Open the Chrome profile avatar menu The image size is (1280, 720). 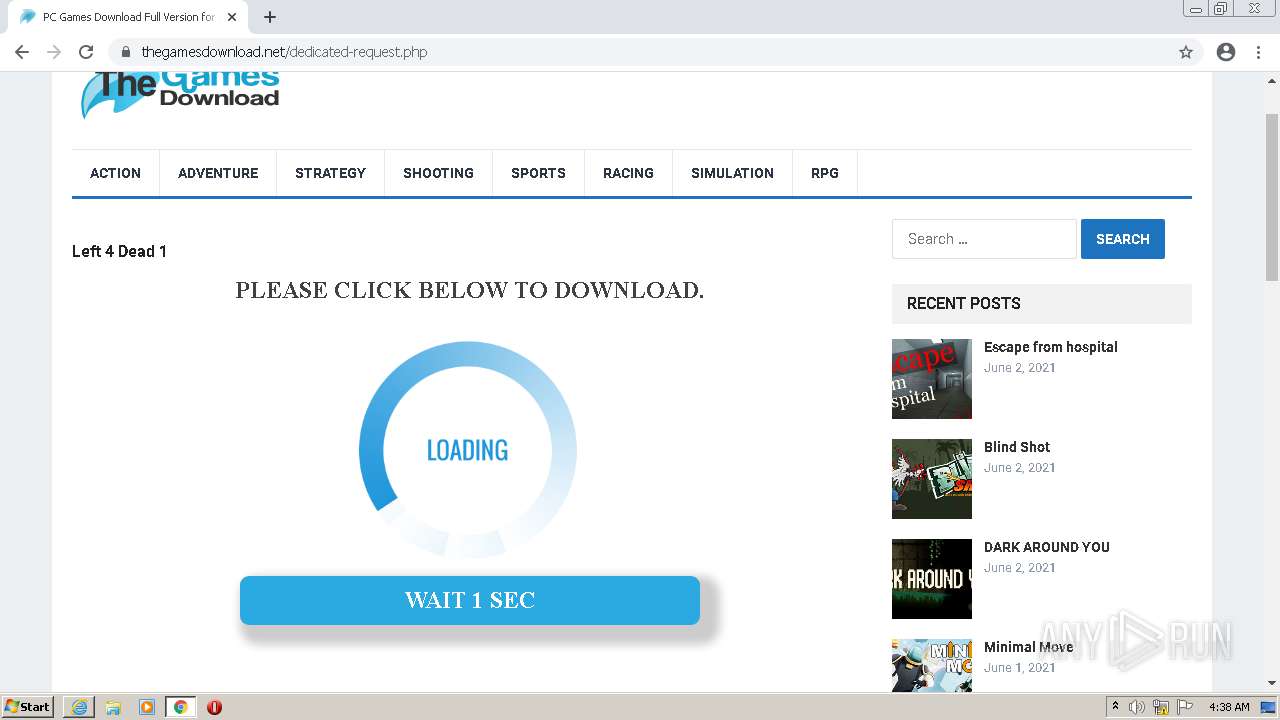pos(1226,52)
